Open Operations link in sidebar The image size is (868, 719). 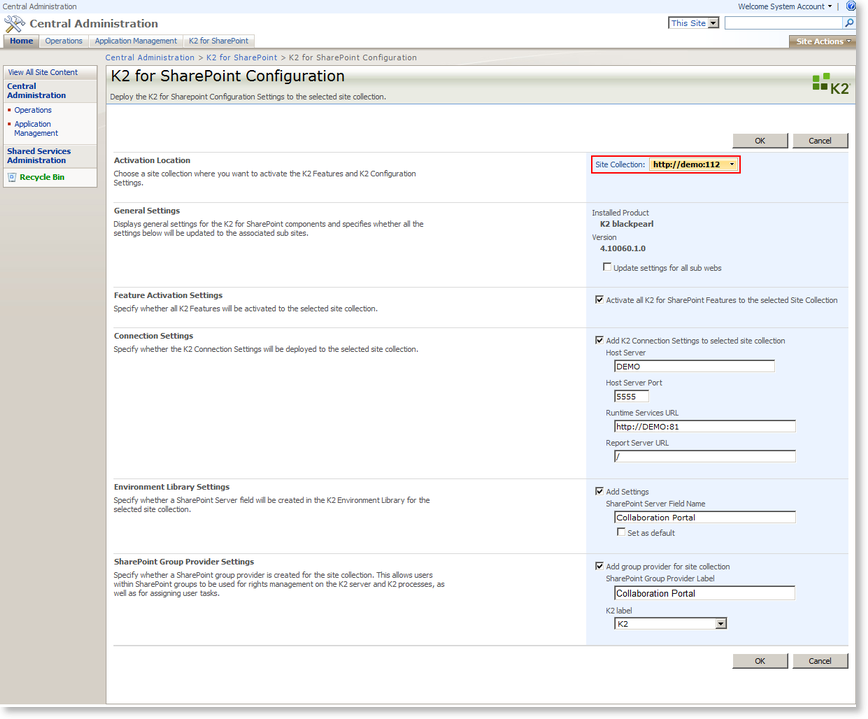(33, 110)
